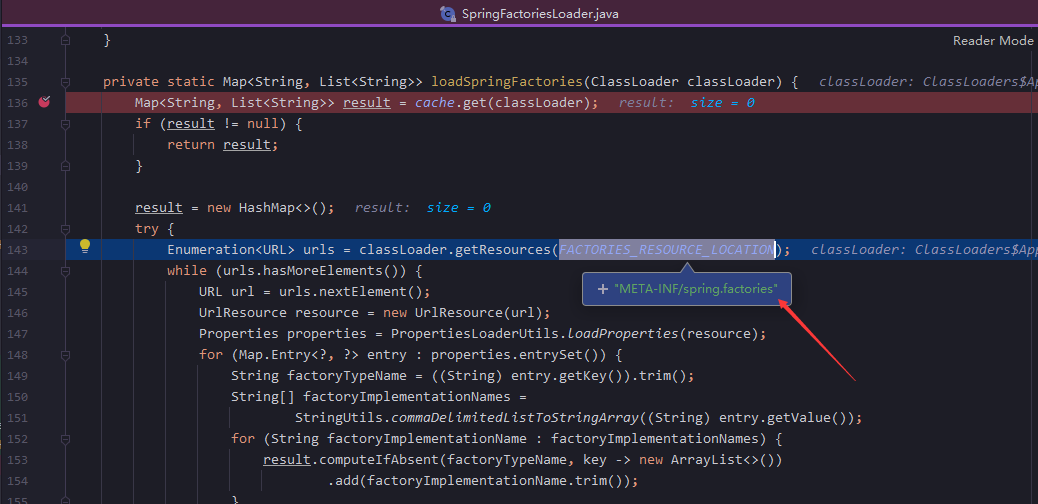Expand the META-INF/spring.factories value with the plus

pyautogui.click(x=602, y=289)
